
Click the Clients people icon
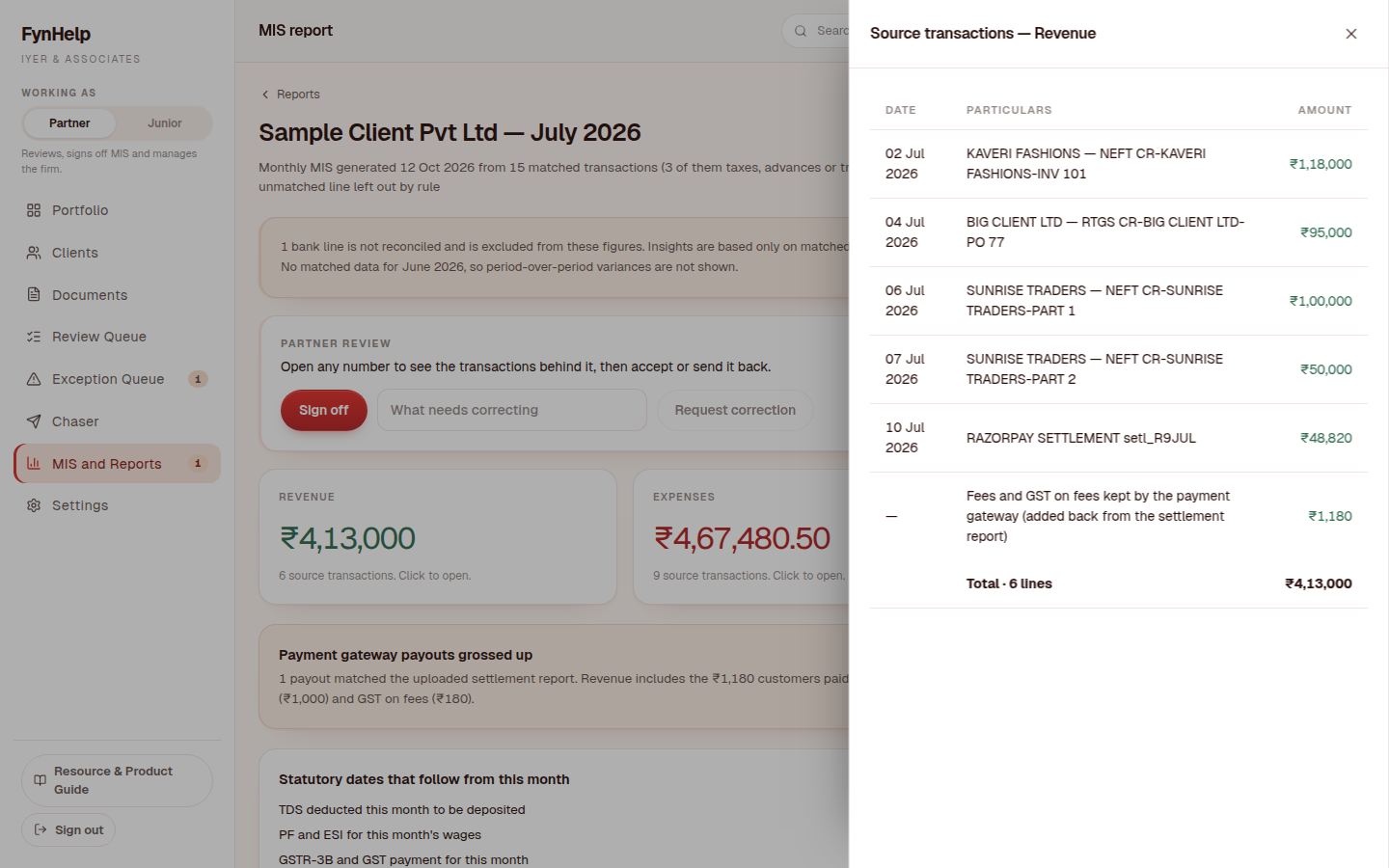click(34, 253)
